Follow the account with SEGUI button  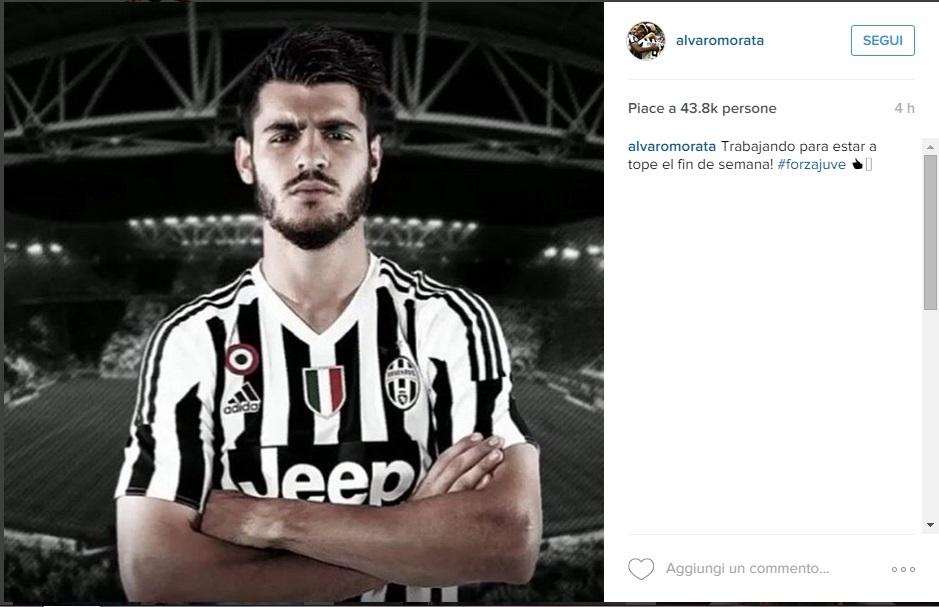pos(883,41)
